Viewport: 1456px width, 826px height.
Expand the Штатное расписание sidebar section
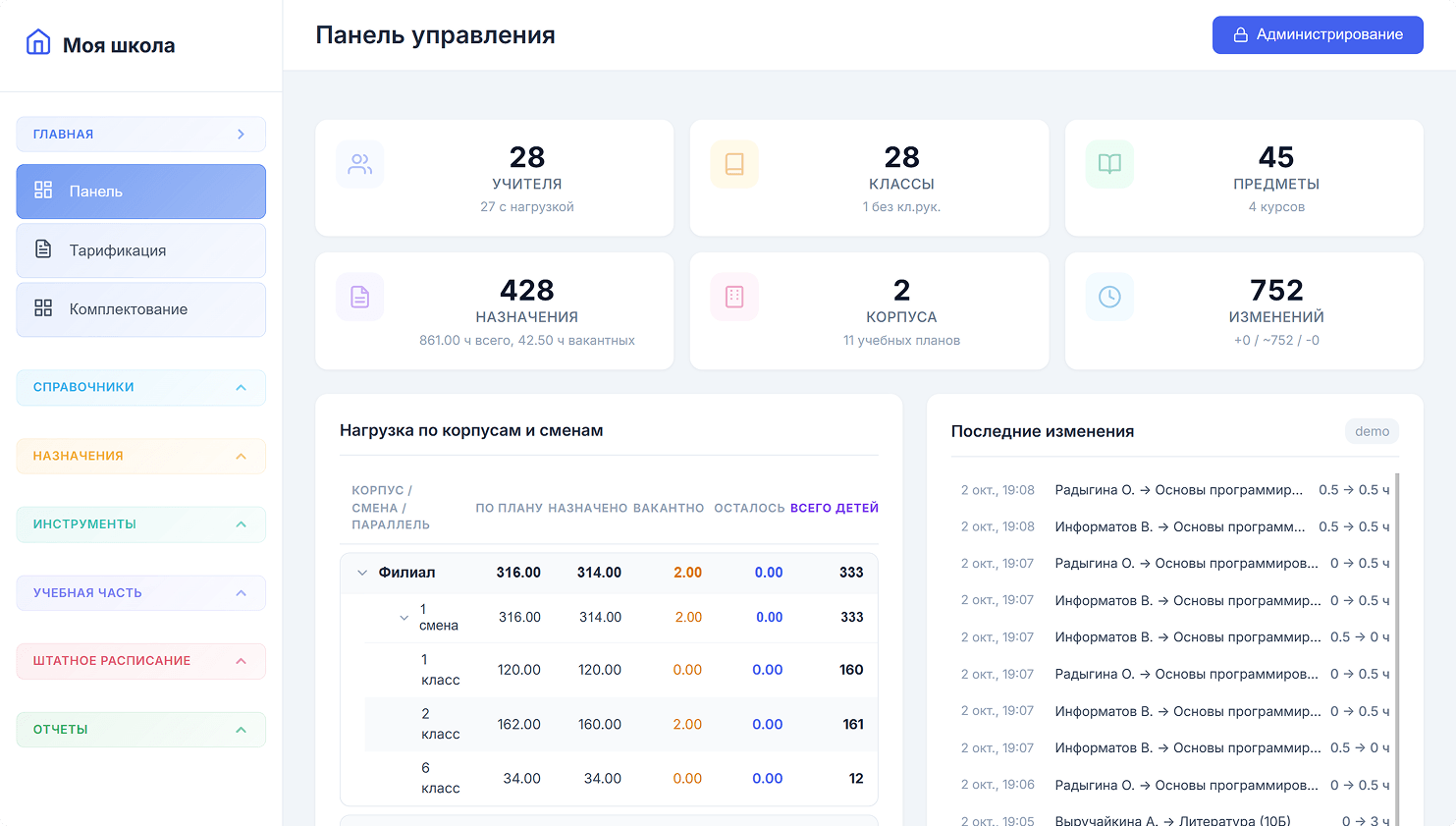[141, 661]
